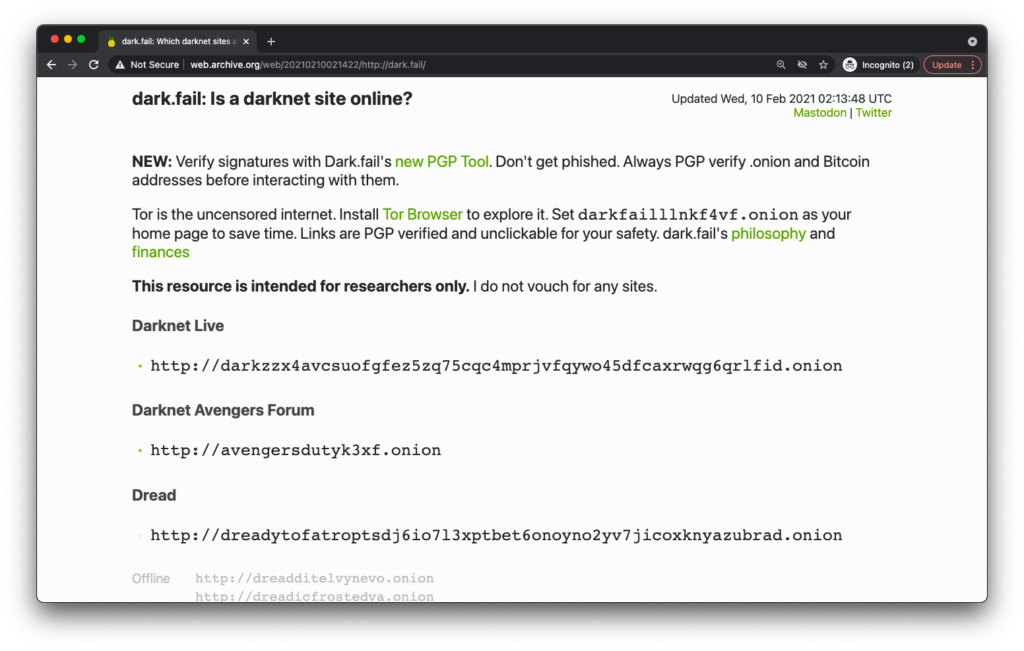Open the zoom magnifier icon in address bar
The width and height of the screenshot is (1024, 651).
(781, 65)
